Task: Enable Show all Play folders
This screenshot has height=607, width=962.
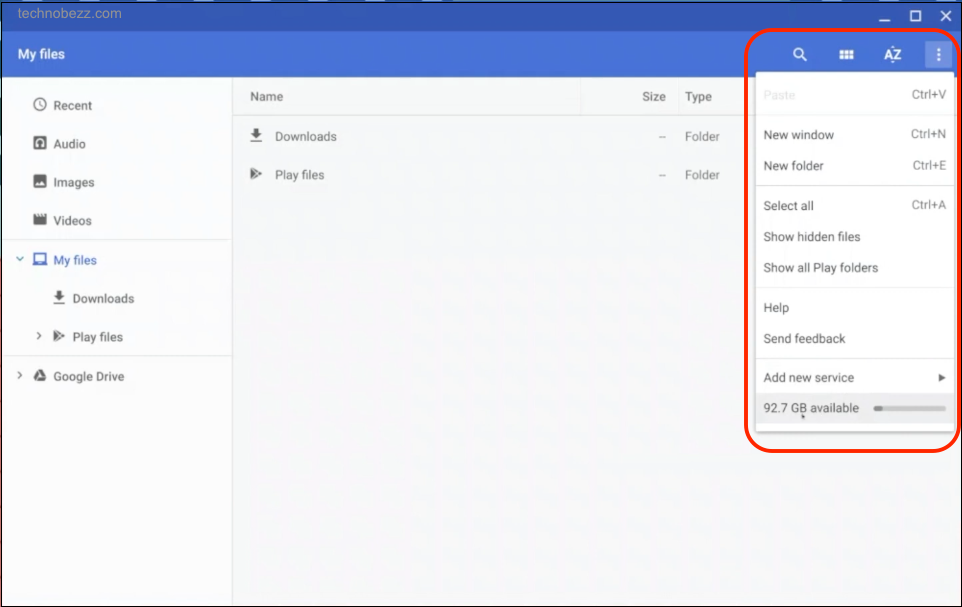Action: click(855, 268)
